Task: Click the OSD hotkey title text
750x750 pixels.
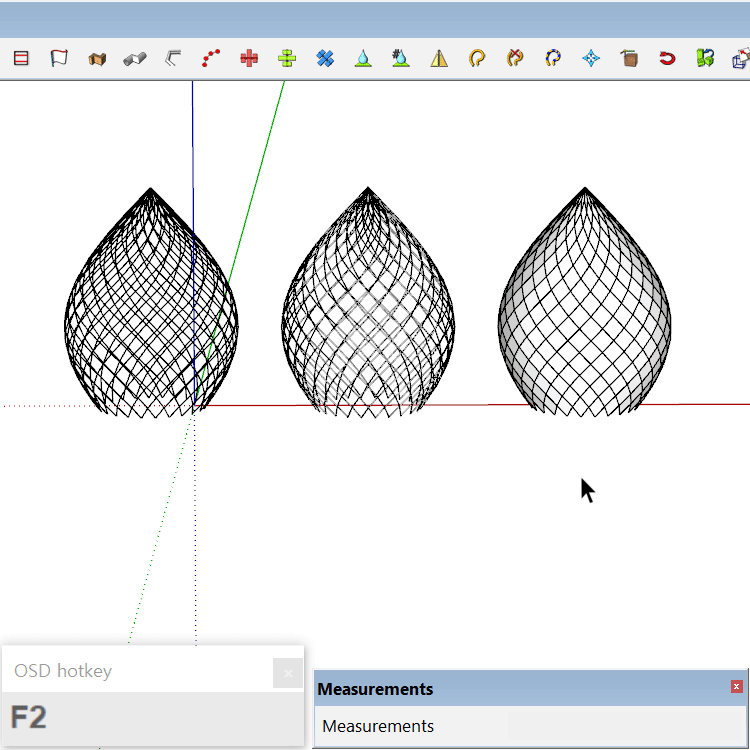Action: (63, 671)
